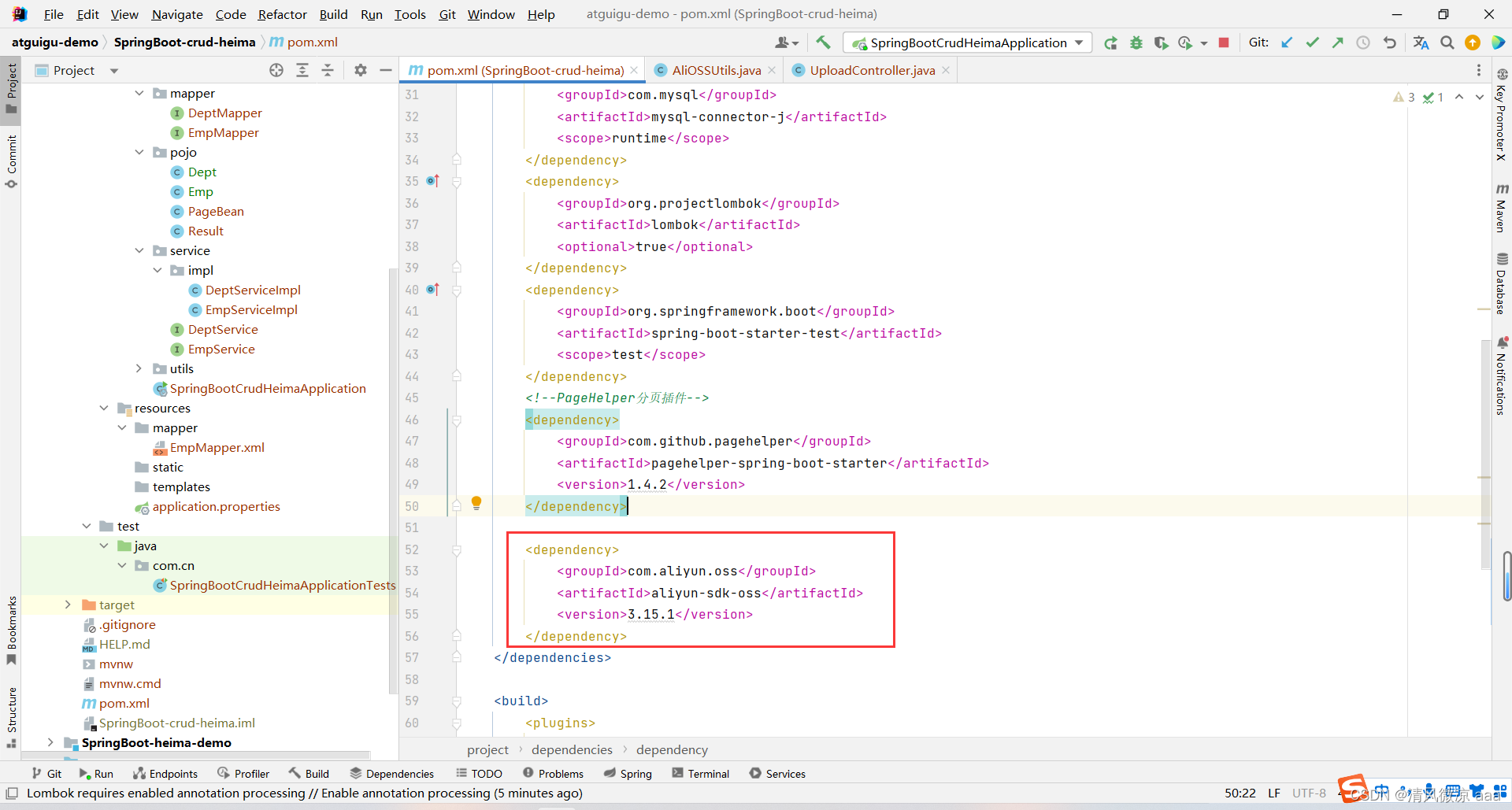Open Services tool window
Screen dimensions: 1512x810
tap(777, 774)
